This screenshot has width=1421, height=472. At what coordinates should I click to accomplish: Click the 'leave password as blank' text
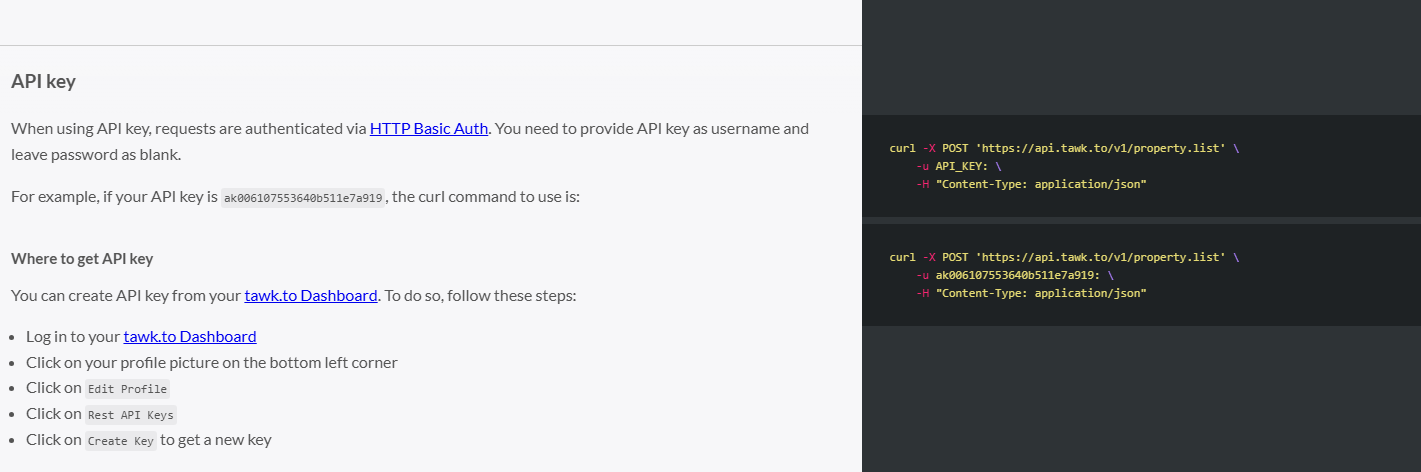[96, 155]
